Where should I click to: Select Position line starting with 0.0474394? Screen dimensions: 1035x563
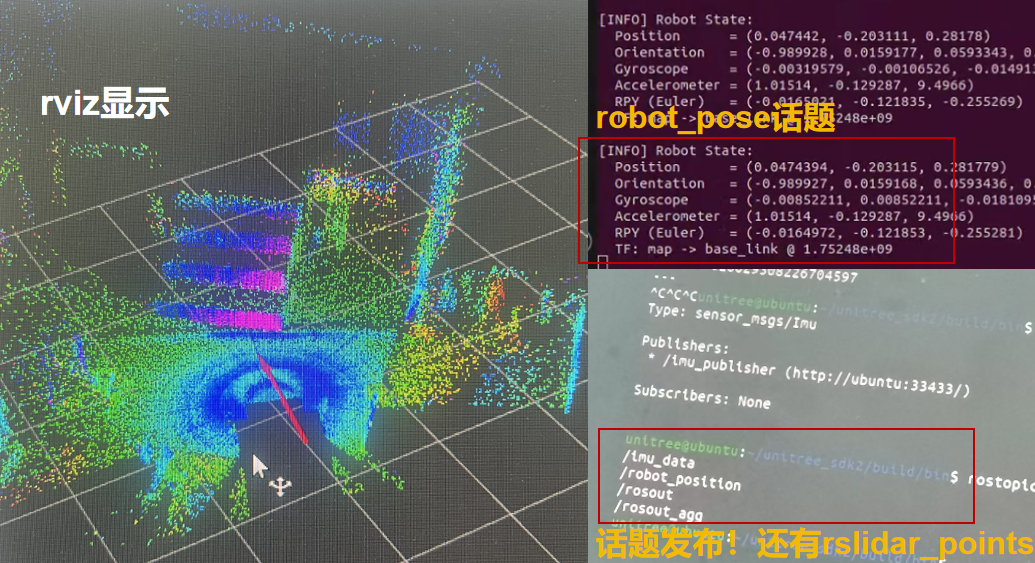811,167
